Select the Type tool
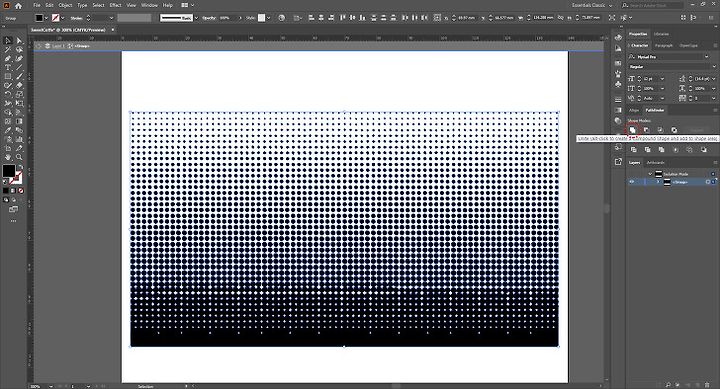This screenshot has width=720, height=389. [7, 68]
